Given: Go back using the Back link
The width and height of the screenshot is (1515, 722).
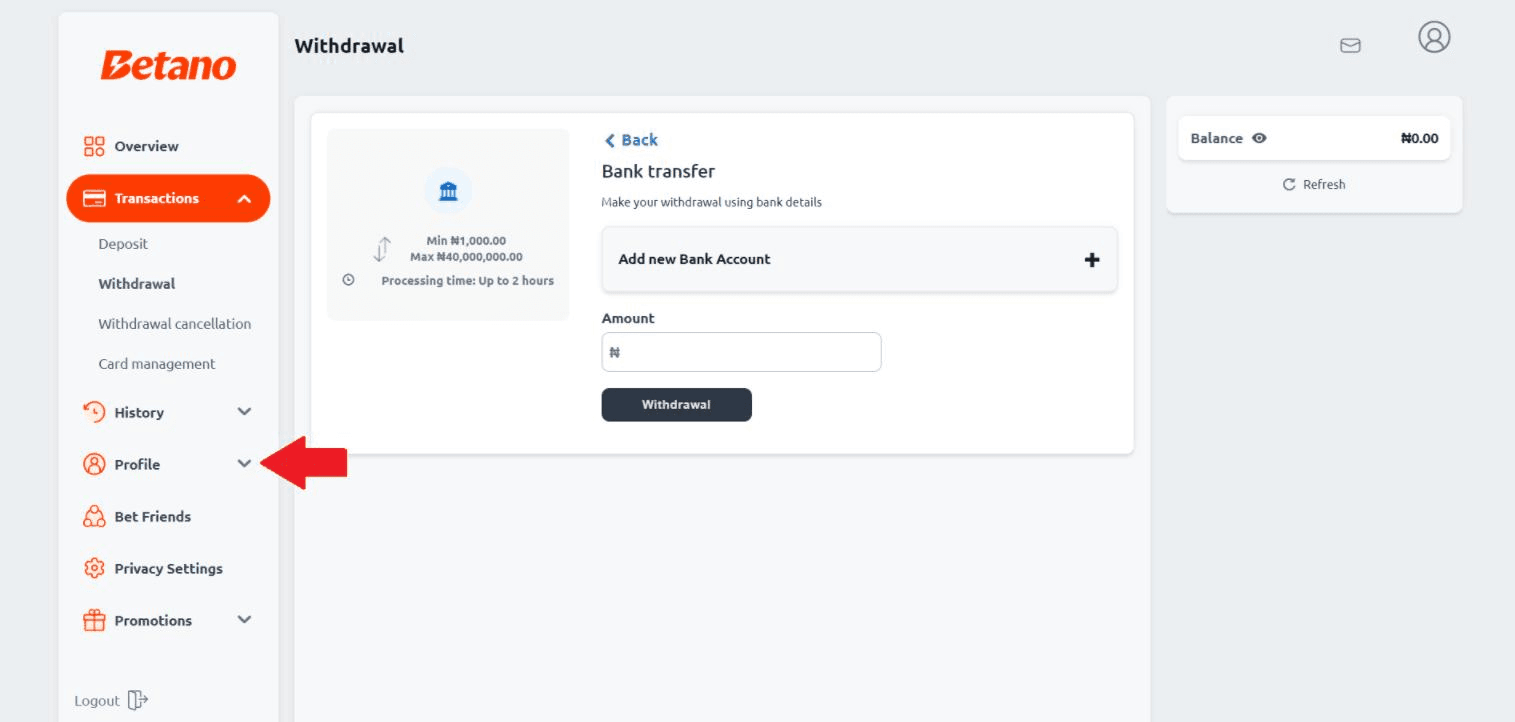Looking at the screenshot, I should tap(631, 140).
